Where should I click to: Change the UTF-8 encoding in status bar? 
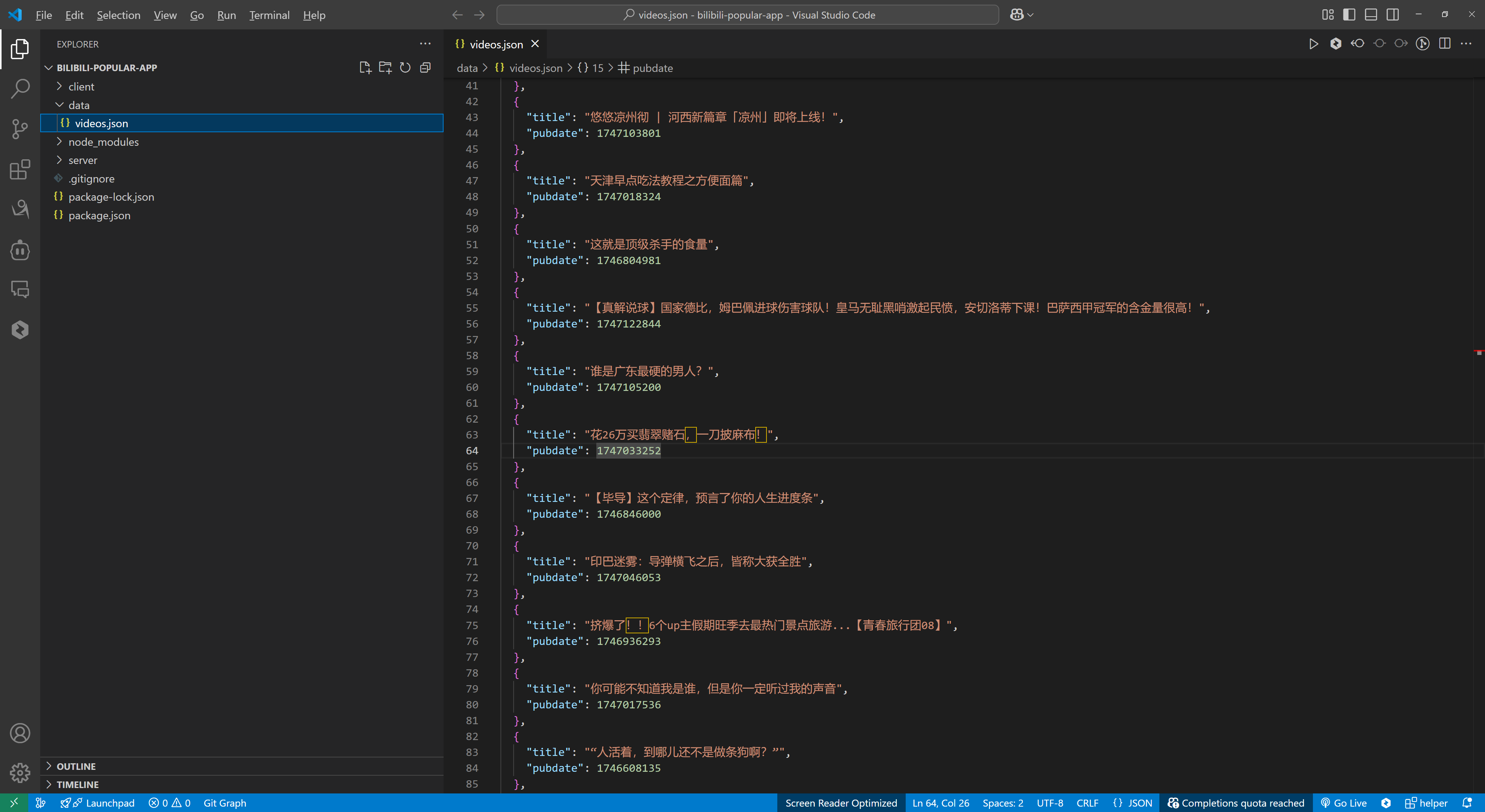tap(1050, 802)
